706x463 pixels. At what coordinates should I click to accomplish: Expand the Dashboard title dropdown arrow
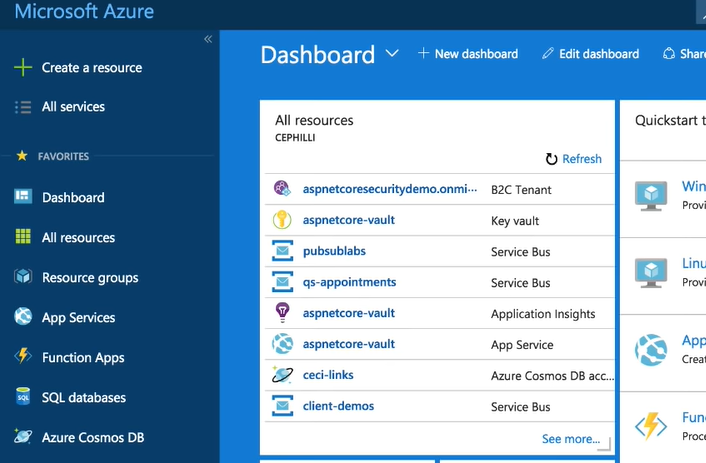point(392,53)
